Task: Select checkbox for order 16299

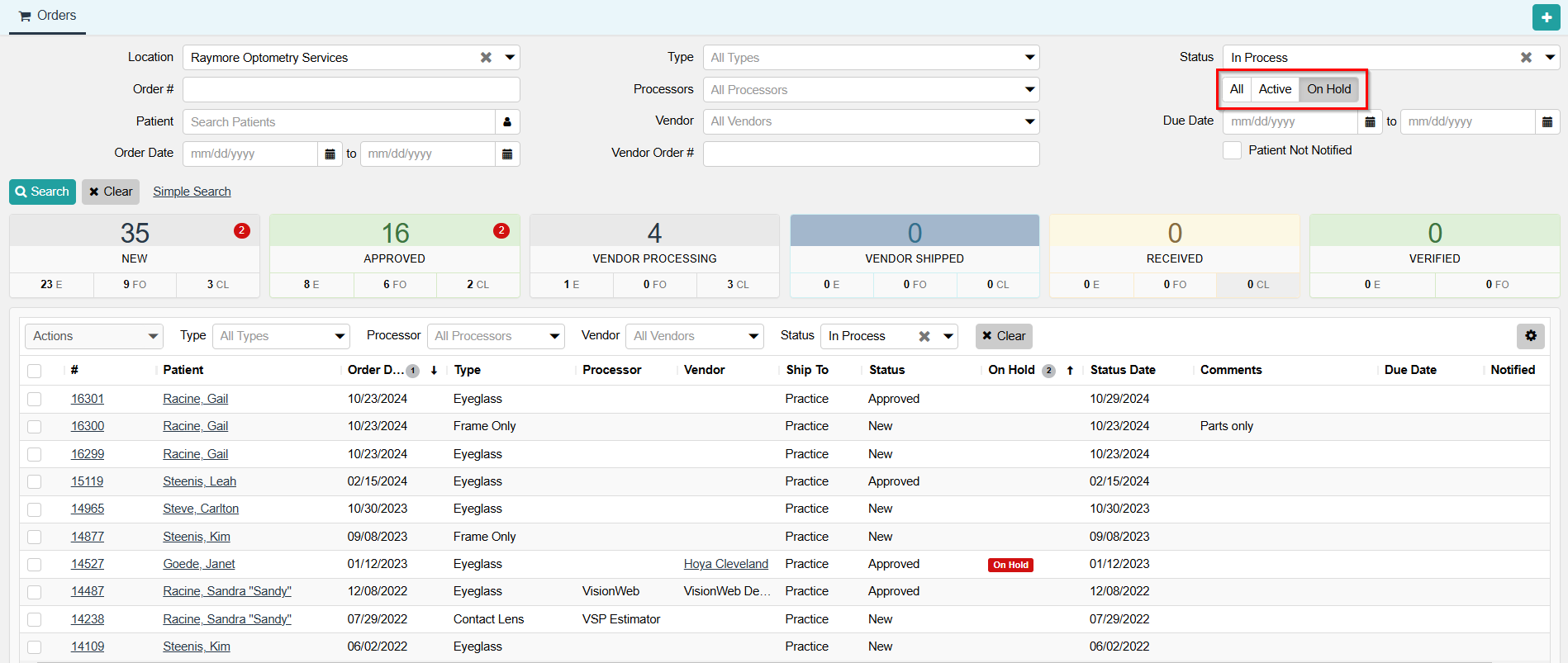Action: point(34,454)
